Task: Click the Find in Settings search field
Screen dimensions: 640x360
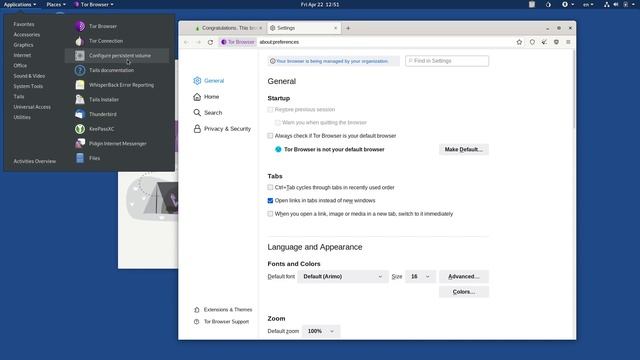Action: click(x=447, y=61)
